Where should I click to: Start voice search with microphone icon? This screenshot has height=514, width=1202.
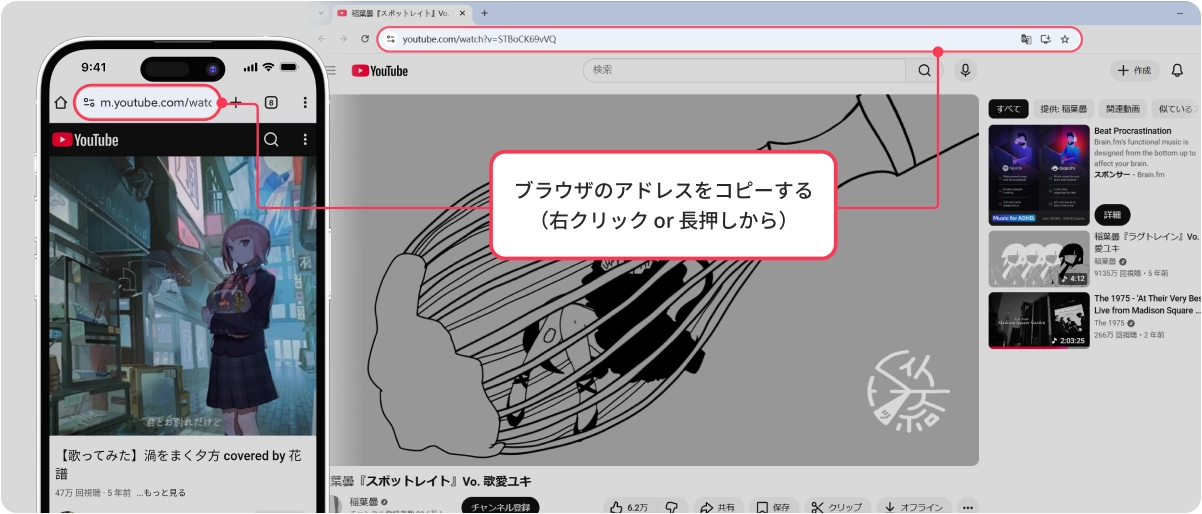click(965, 70)
